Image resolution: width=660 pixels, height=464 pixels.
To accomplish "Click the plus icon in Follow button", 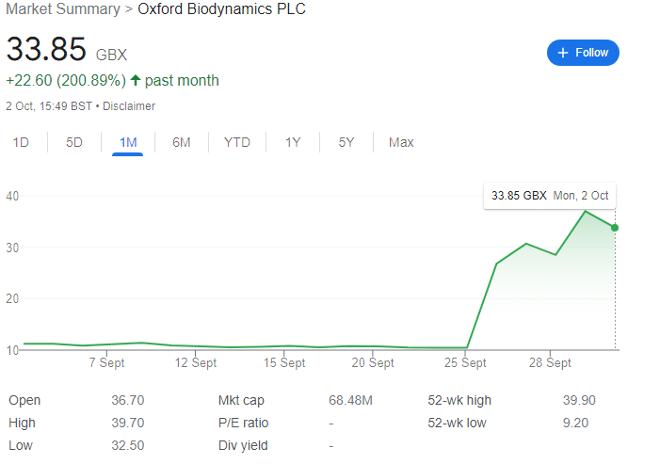I will pyautogui.click(x=562, y=53).
